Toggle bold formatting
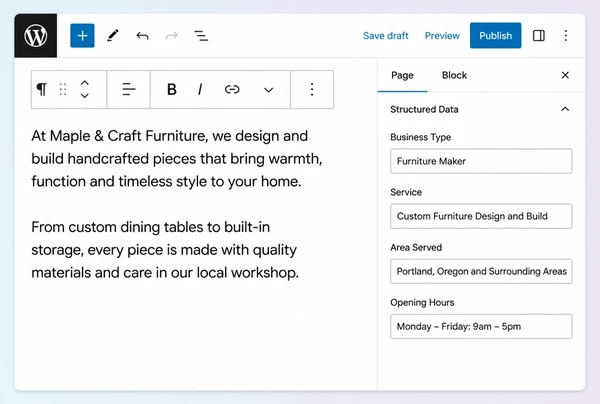This screenshot has width=600, height=404. (172, 90)
